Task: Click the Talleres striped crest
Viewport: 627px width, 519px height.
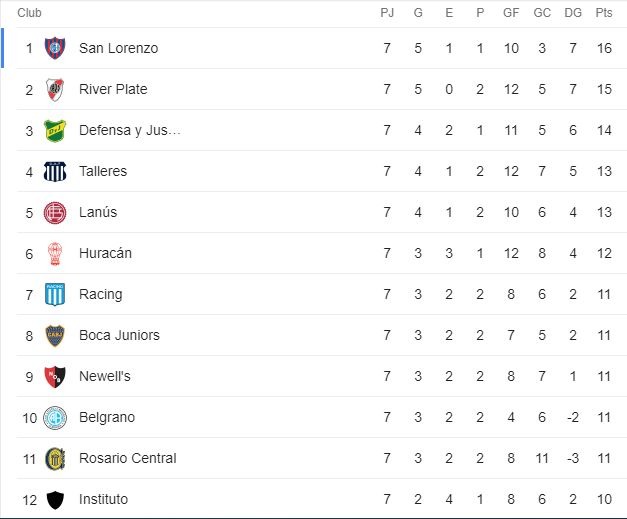Action: click(x=55, y=172)
